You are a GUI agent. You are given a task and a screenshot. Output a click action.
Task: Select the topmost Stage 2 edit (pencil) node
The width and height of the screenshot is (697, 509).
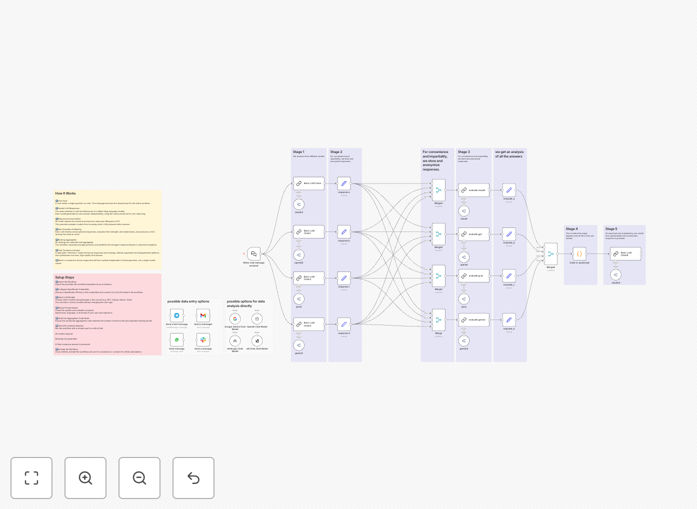(x=344, y=183)
